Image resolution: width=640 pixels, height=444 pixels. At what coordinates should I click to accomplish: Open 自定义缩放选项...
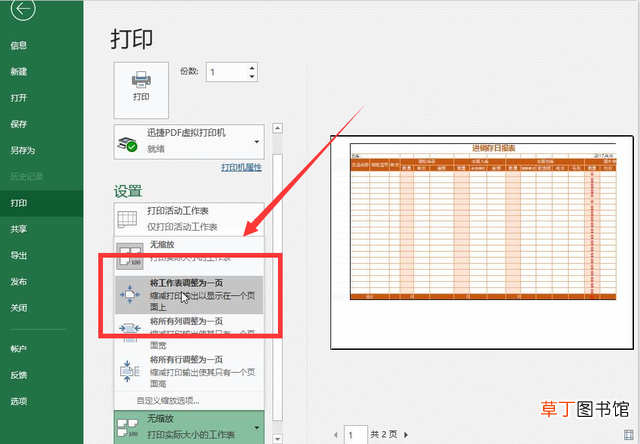pyautogui.click(x=168, y=401)
